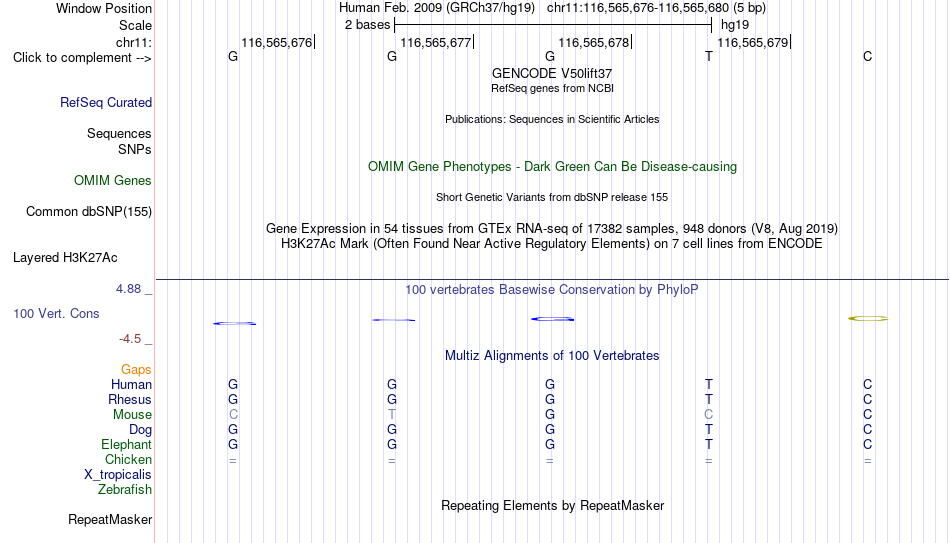Click the T base in the Elephant row

point(709,445)
